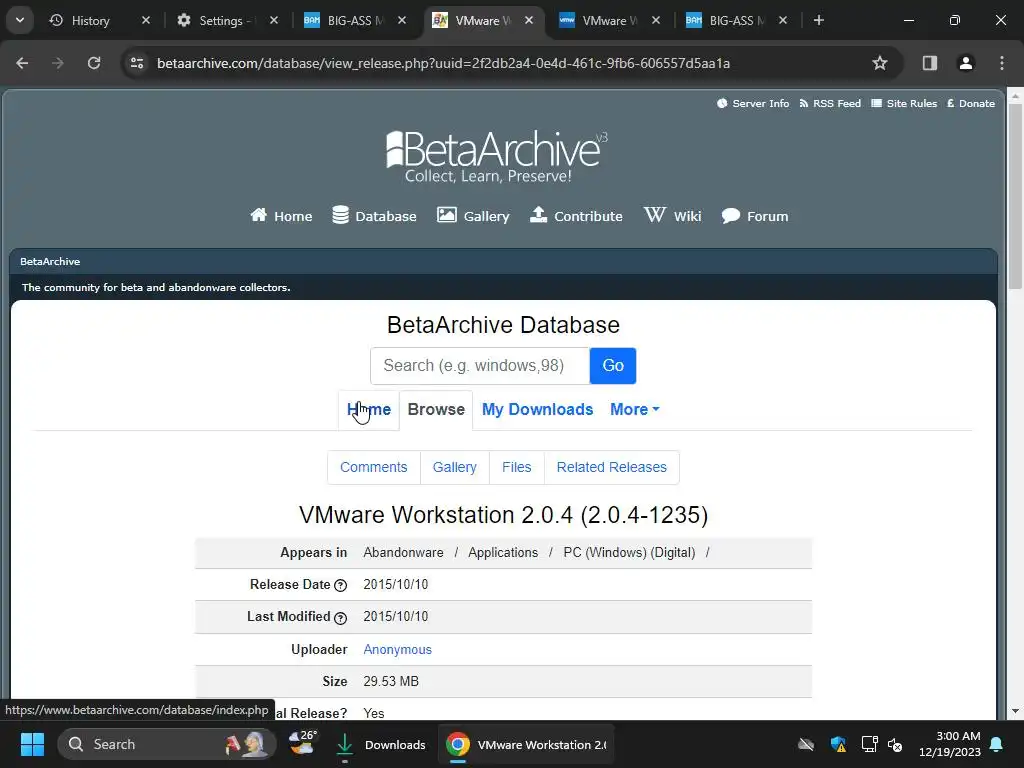Image resolution: width=1024 pixels, height=768 pixels.
Task: Open Gallery in main navigation
Action: (x=473, y=216)
